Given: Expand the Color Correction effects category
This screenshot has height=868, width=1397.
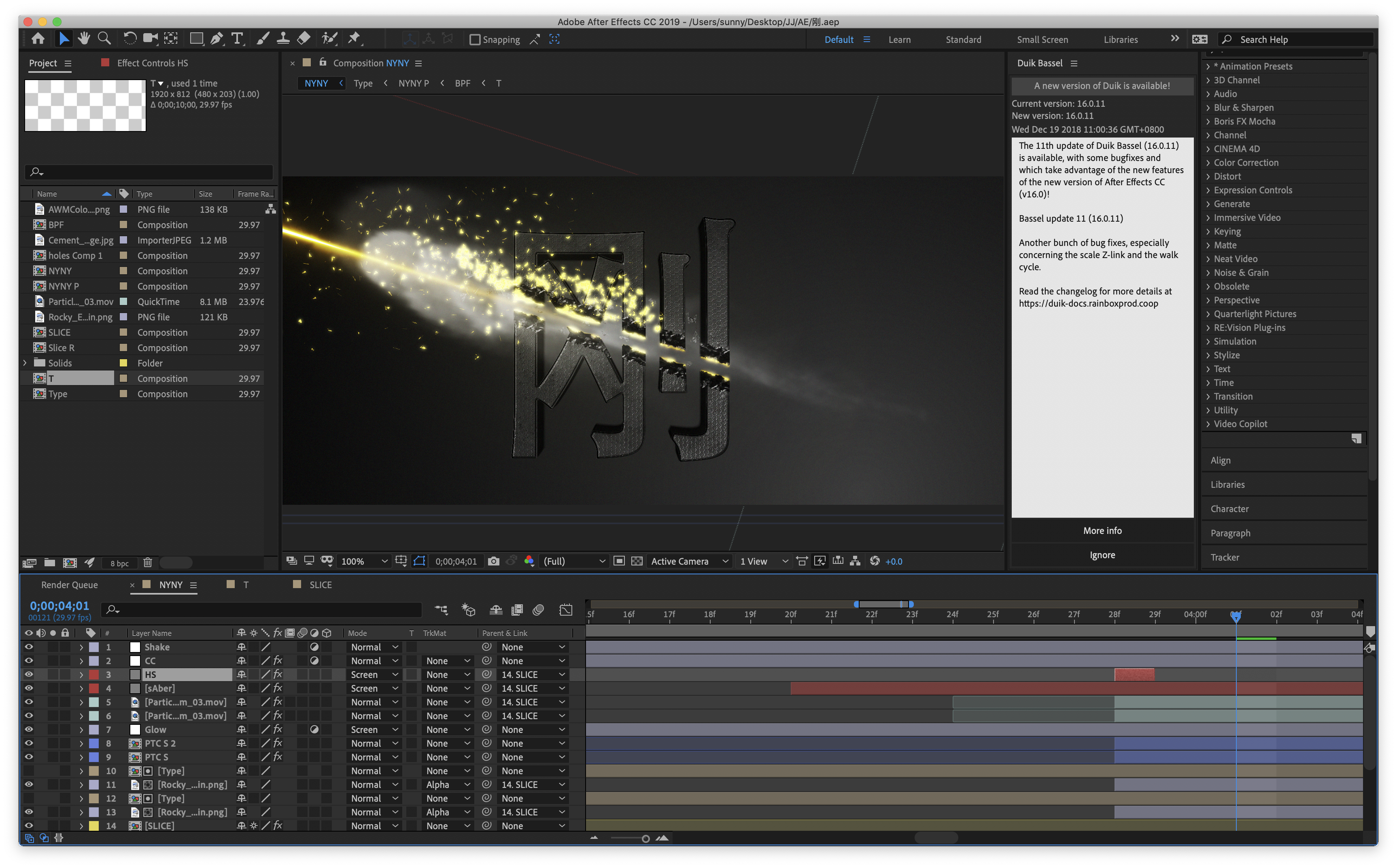Looking at the screenshot, I should coord(1208,163).
